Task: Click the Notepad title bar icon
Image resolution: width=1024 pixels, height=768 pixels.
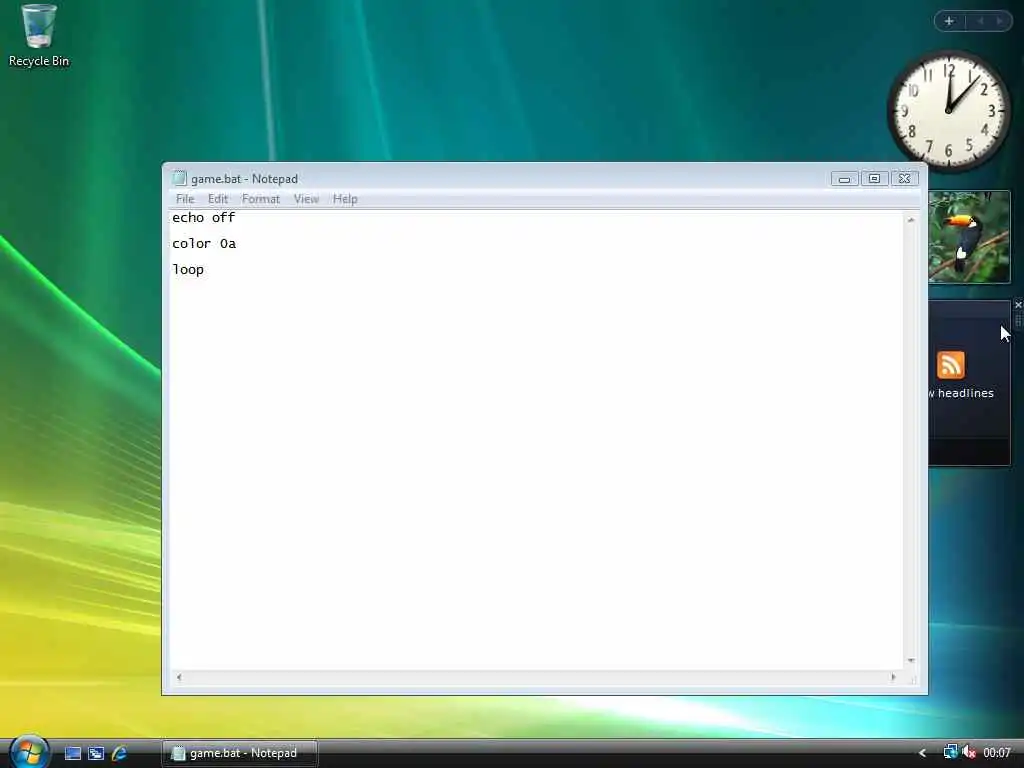Action: tap(179, 178)
